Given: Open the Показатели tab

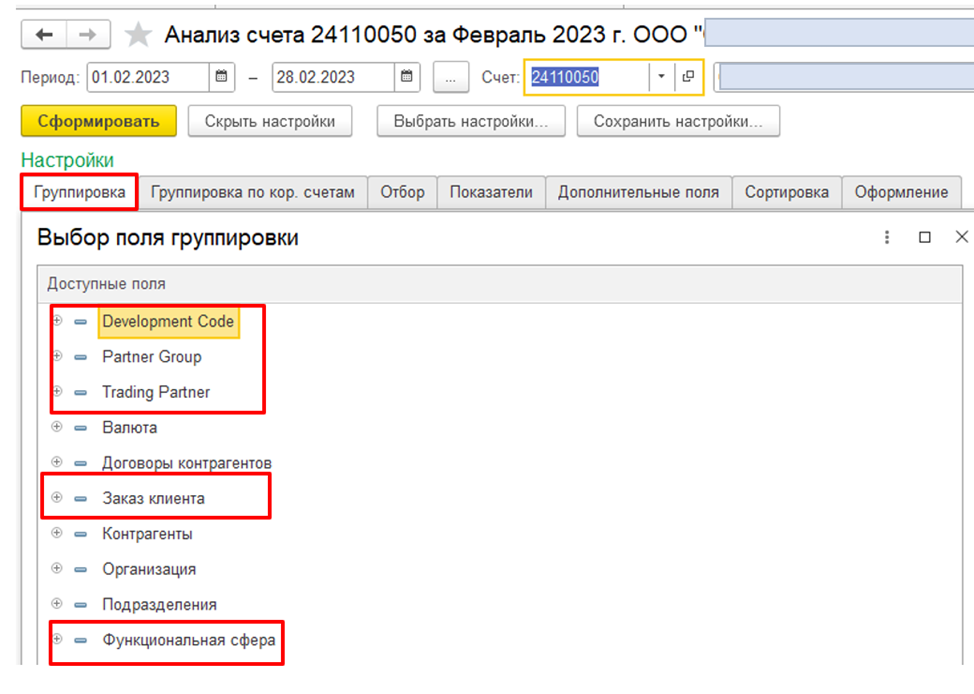Looking at the screenshot, I should (x=491, y=192).
